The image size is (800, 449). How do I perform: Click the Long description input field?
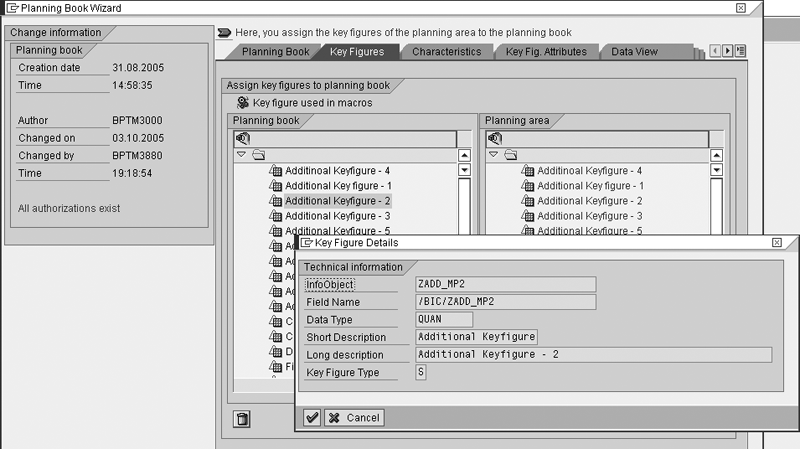coord(593,355)
